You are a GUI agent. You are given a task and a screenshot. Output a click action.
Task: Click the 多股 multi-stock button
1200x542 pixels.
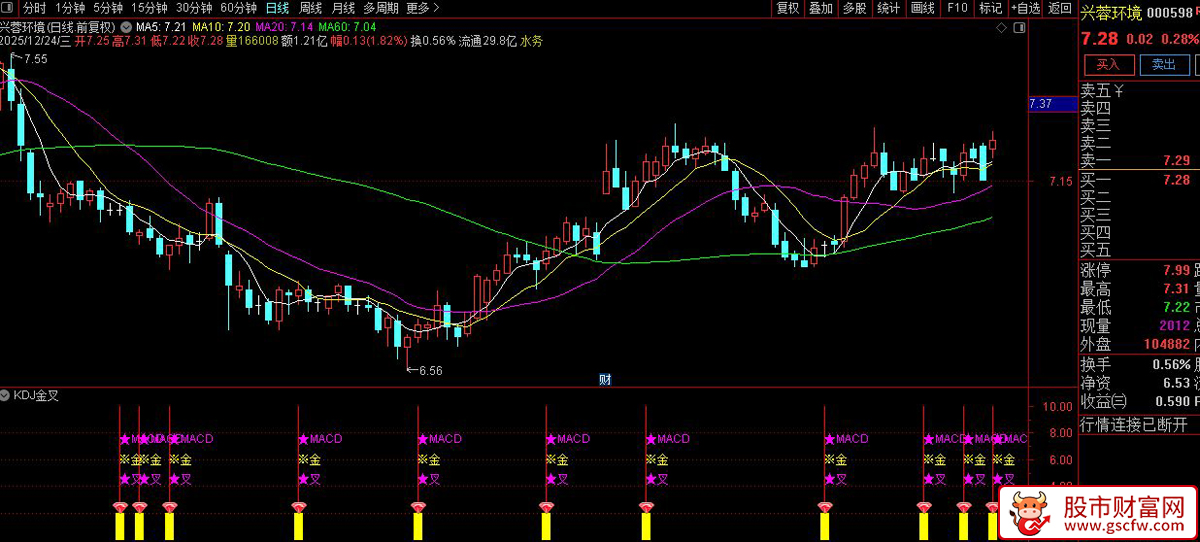click(x=854, y=8)
